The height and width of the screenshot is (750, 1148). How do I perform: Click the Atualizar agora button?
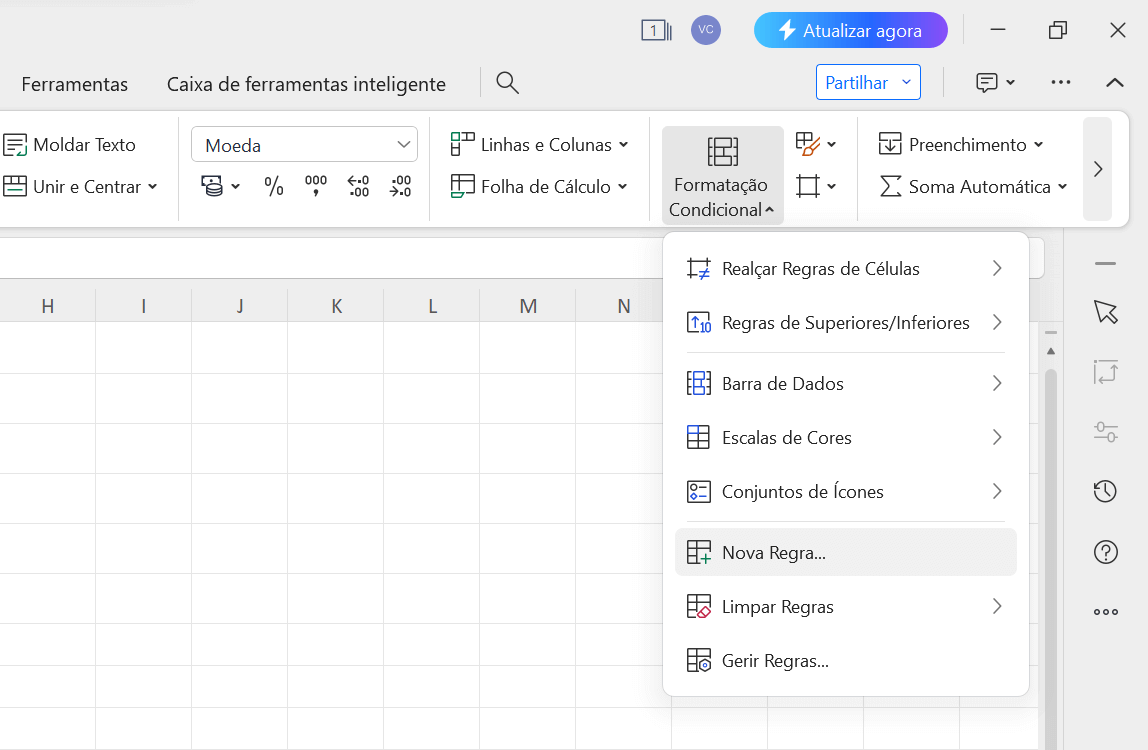[850, 31]
